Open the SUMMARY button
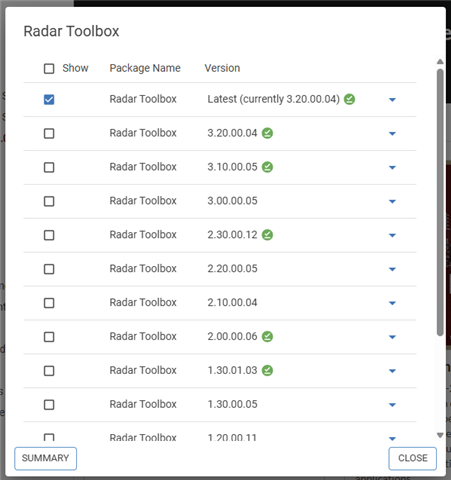The image size is (451, 480). 46,458
